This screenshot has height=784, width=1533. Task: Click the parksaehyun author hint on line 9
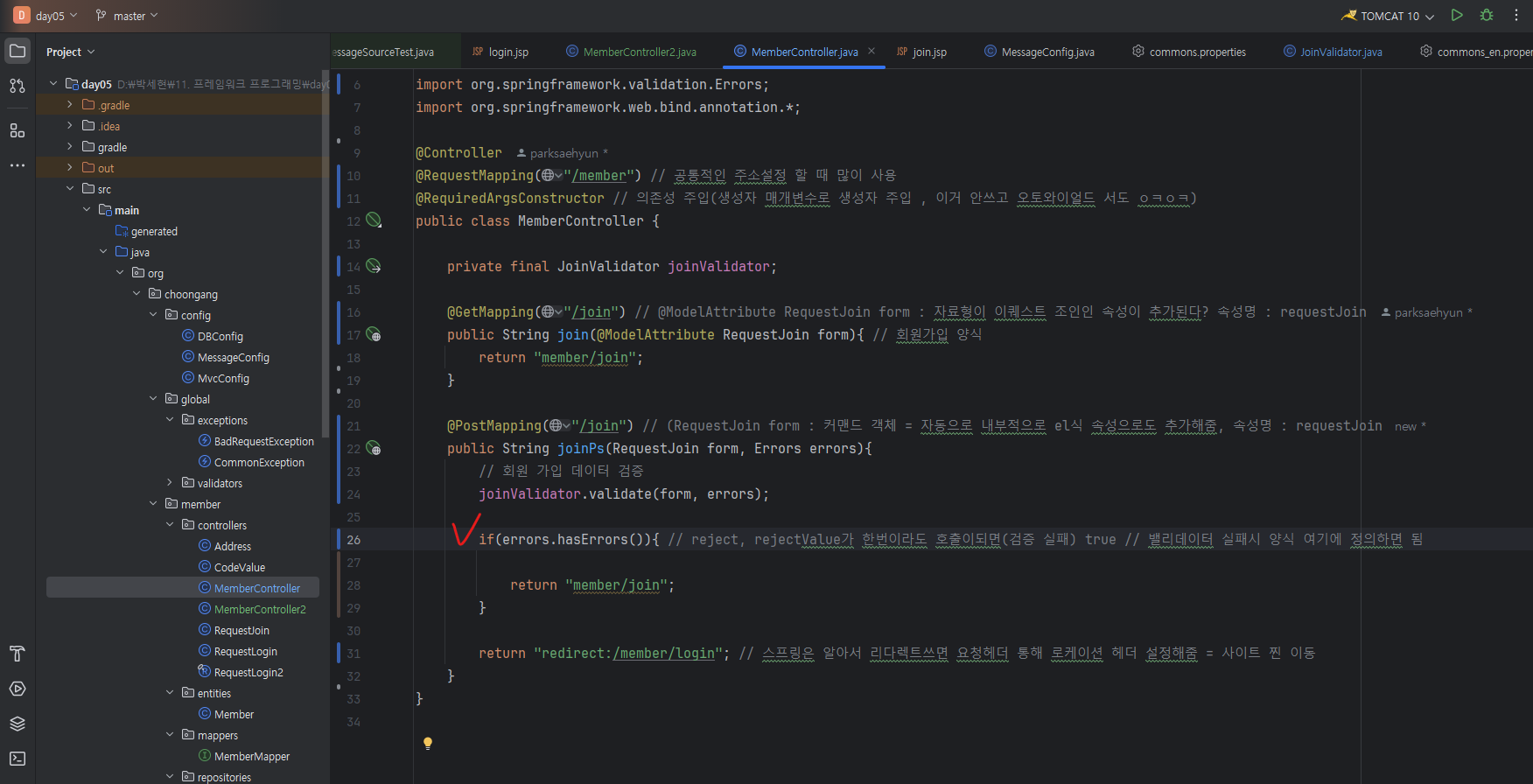(563, 153)
